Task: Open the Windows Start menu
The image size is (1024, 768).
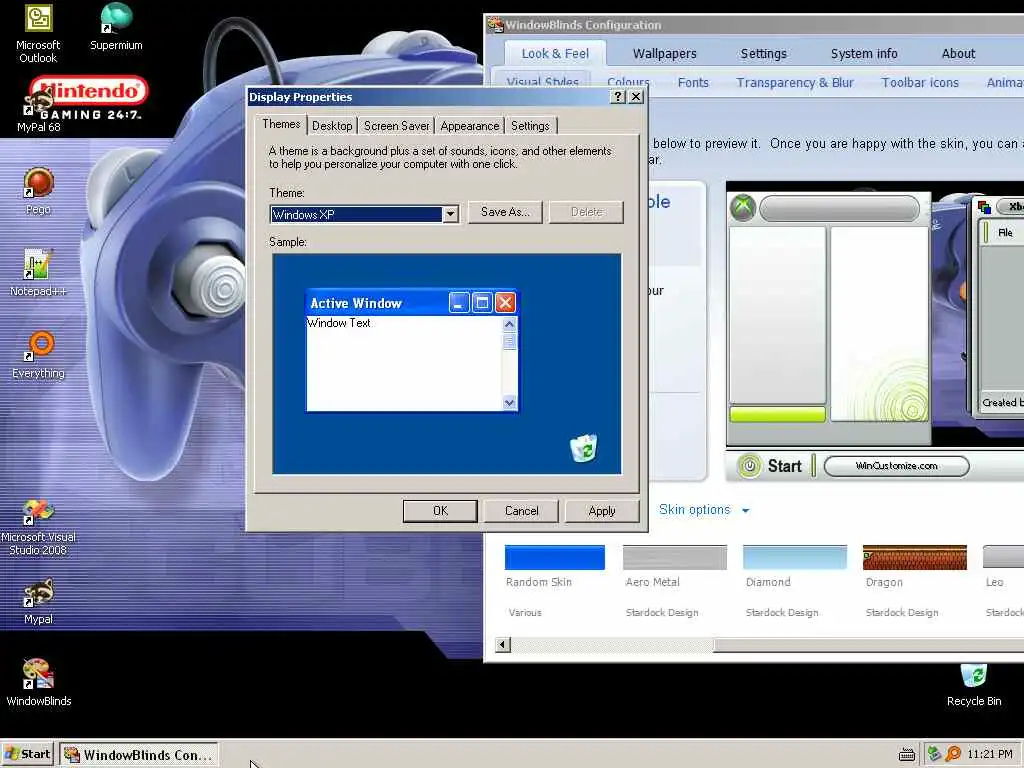Action: [x=27, y=754]
